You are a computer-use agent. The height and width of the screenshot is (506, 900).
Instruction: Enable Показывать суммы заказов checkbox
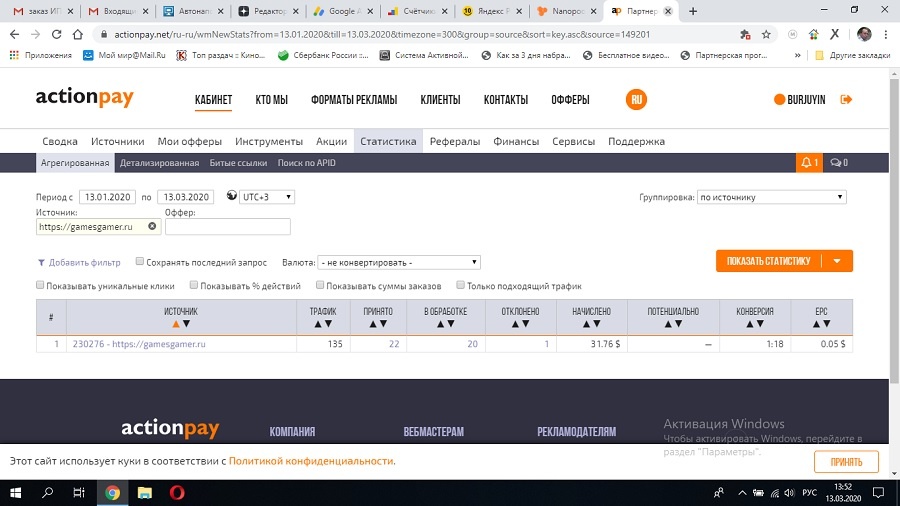[320, 285]
